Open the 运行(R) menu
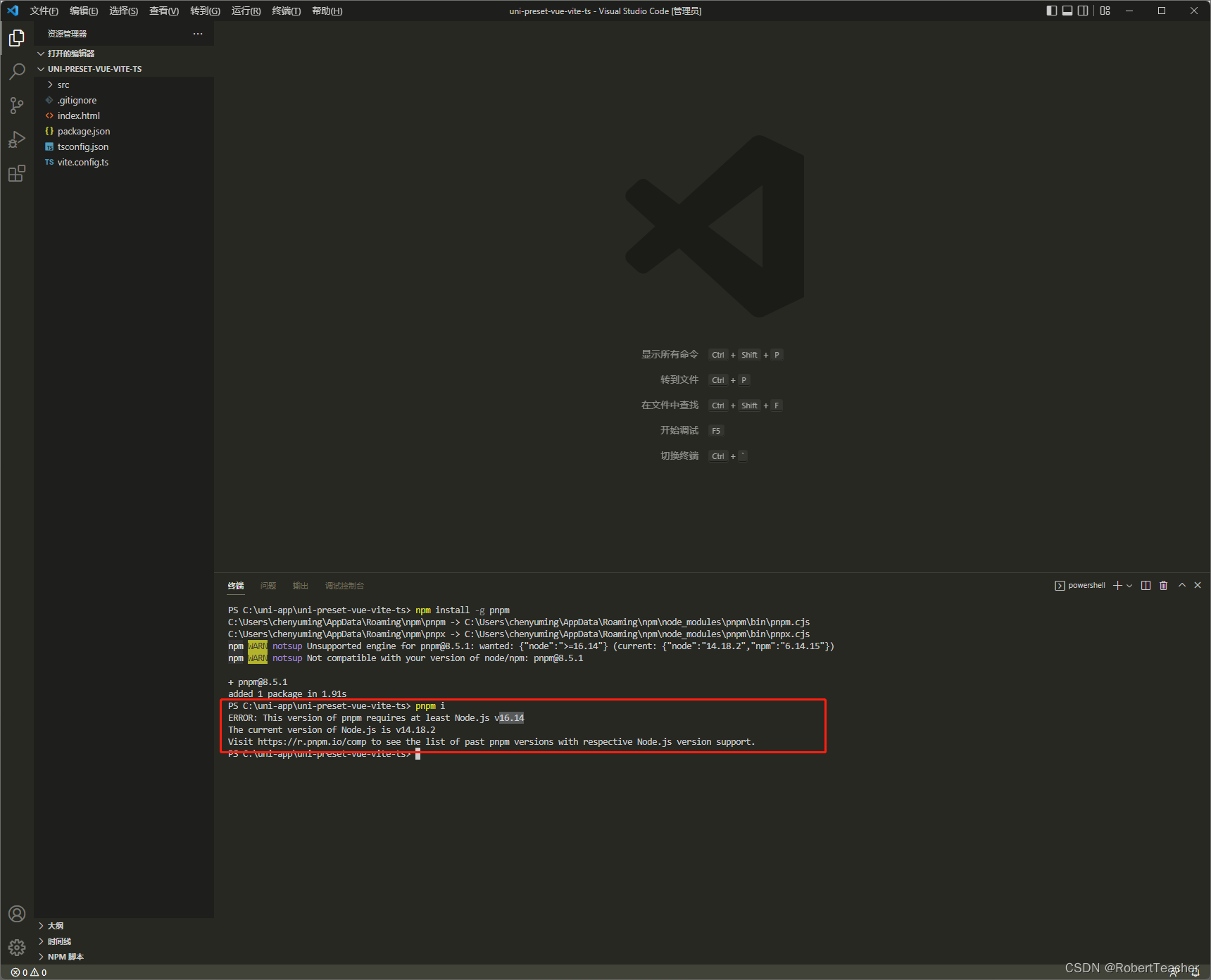This screenshot has height=980, width=1211. point(246,11)
